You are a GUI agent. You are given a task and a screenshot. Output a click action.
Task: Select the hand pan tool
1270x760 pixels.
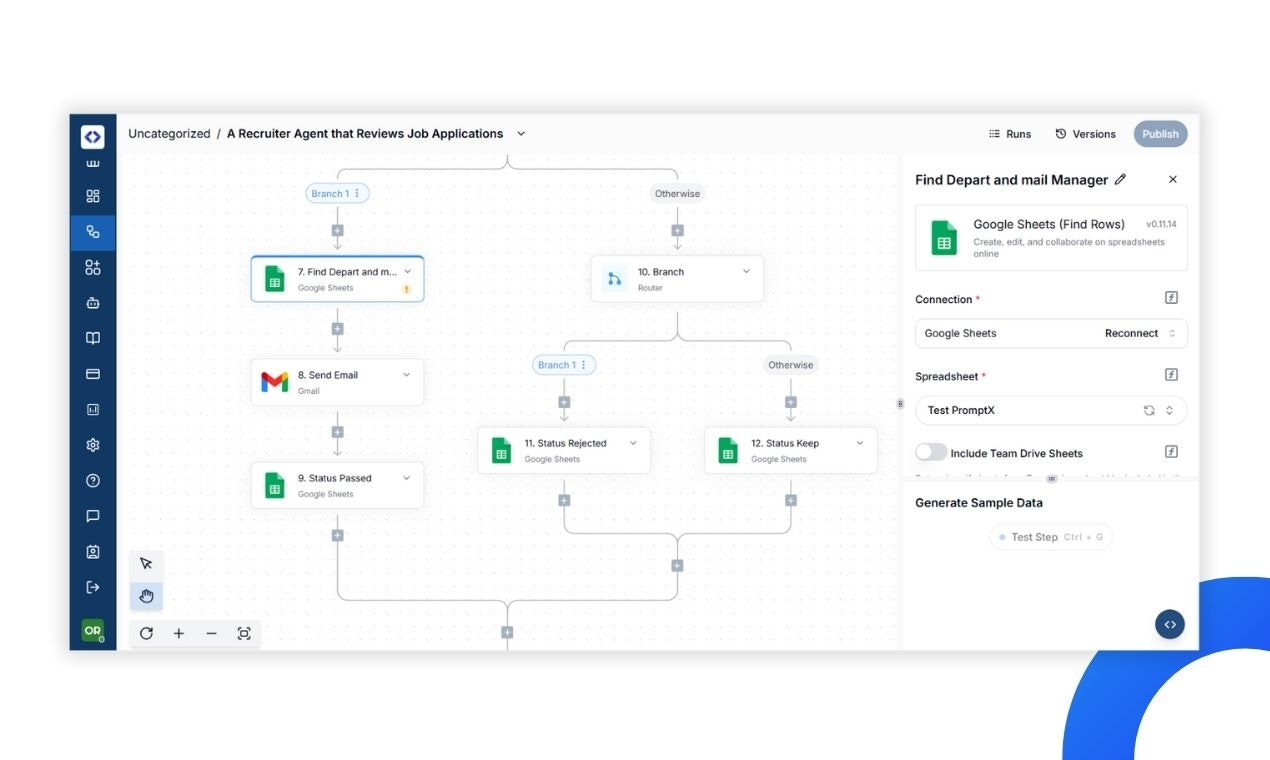click(146, 597)
